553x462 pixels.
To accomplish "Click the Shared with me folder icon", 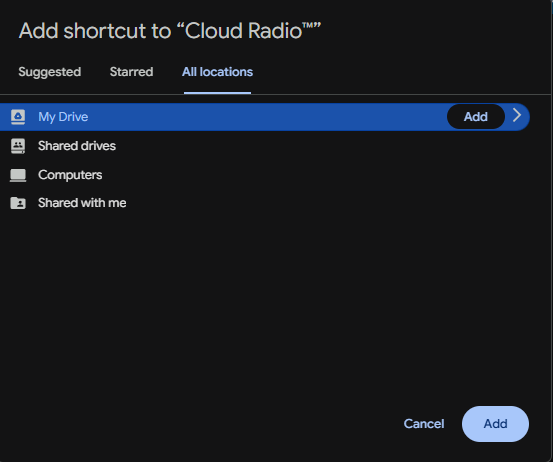I will click(x=18, y=203).
